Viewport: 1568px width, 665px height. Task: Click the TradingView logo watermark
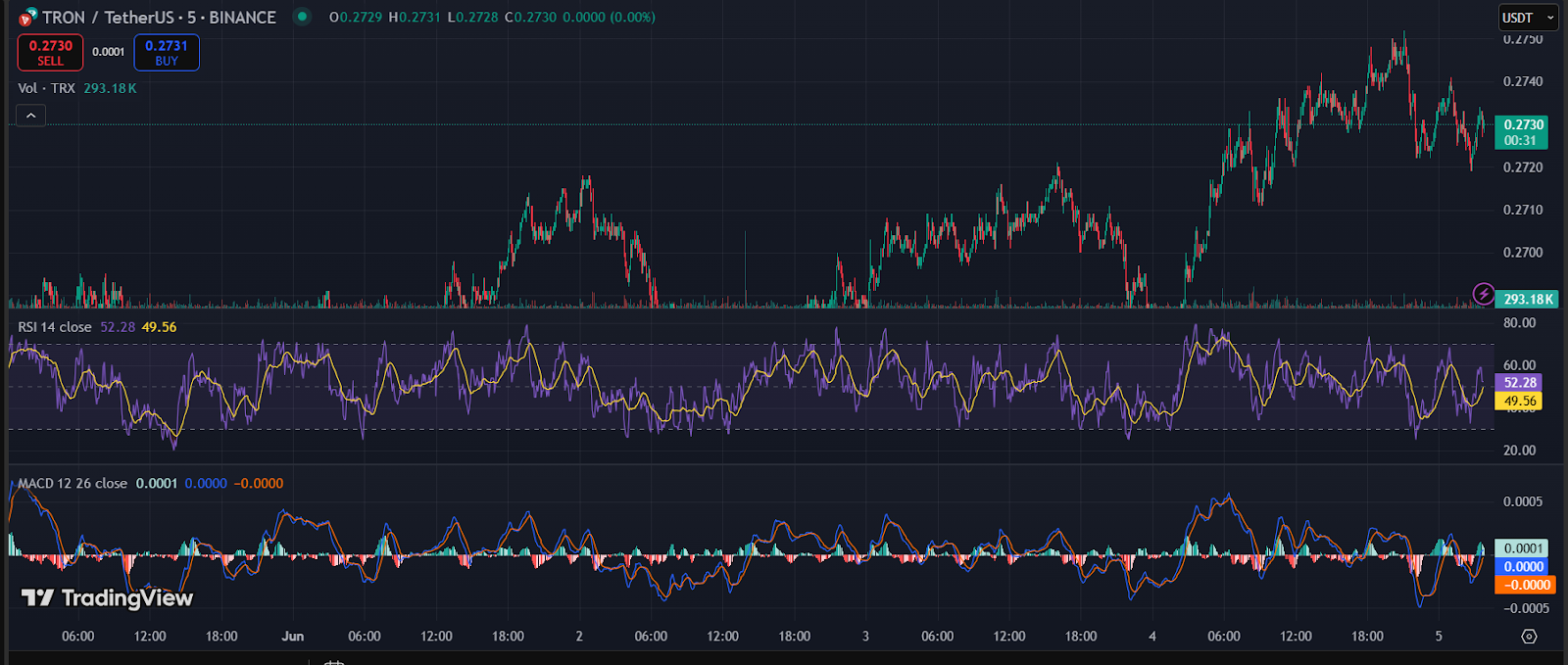(x=108, y=597)
